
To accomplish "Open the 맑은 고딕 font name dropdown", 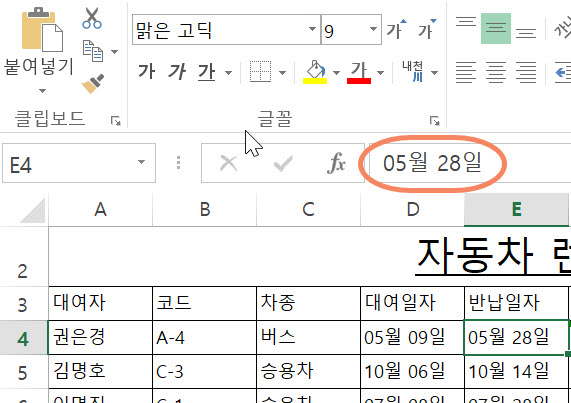I will tap(312, 29).
